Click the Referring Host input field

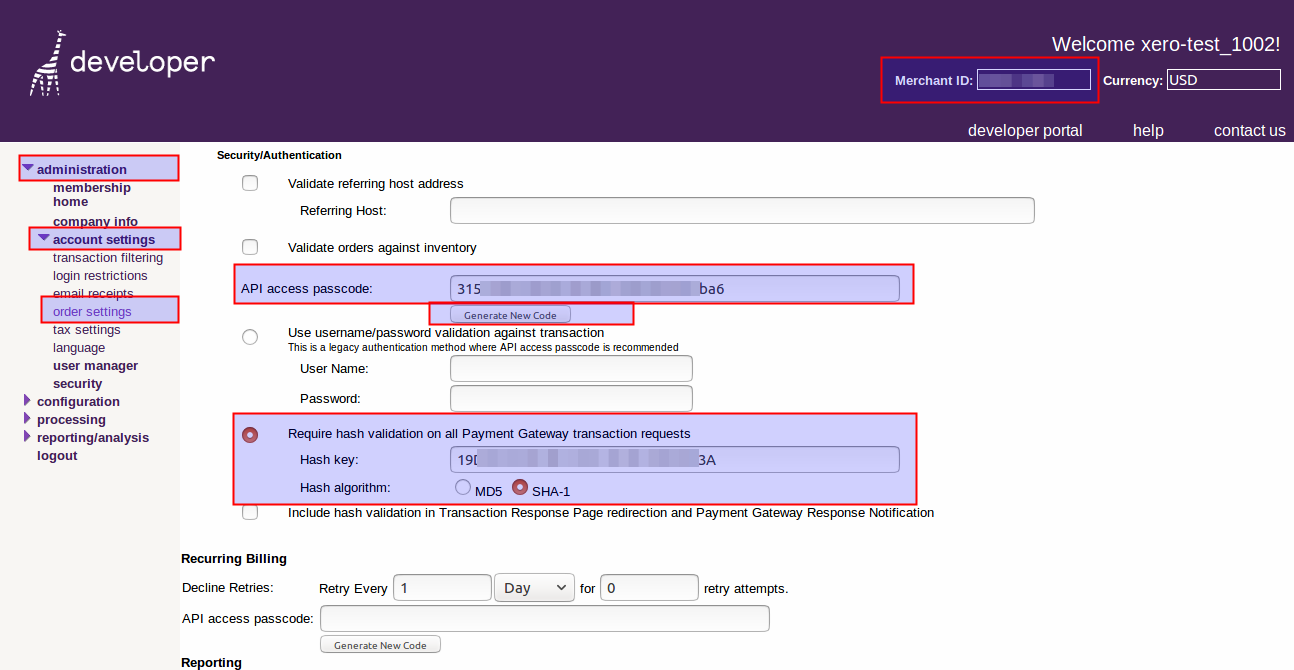click(x=741, y=210)
